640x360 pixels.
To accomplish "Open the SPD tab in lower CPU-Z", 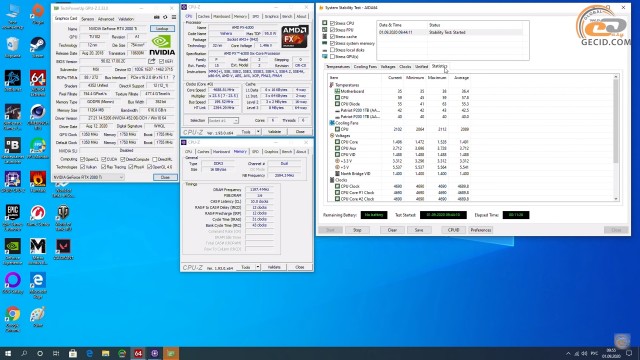I will point(255,151).
